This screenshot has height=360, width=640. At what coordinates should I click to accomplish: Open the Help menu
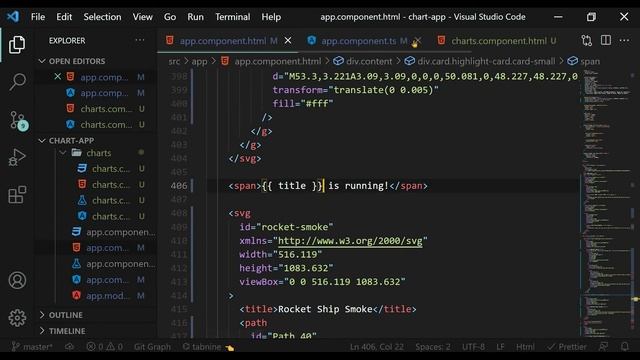tap(271, 17)
